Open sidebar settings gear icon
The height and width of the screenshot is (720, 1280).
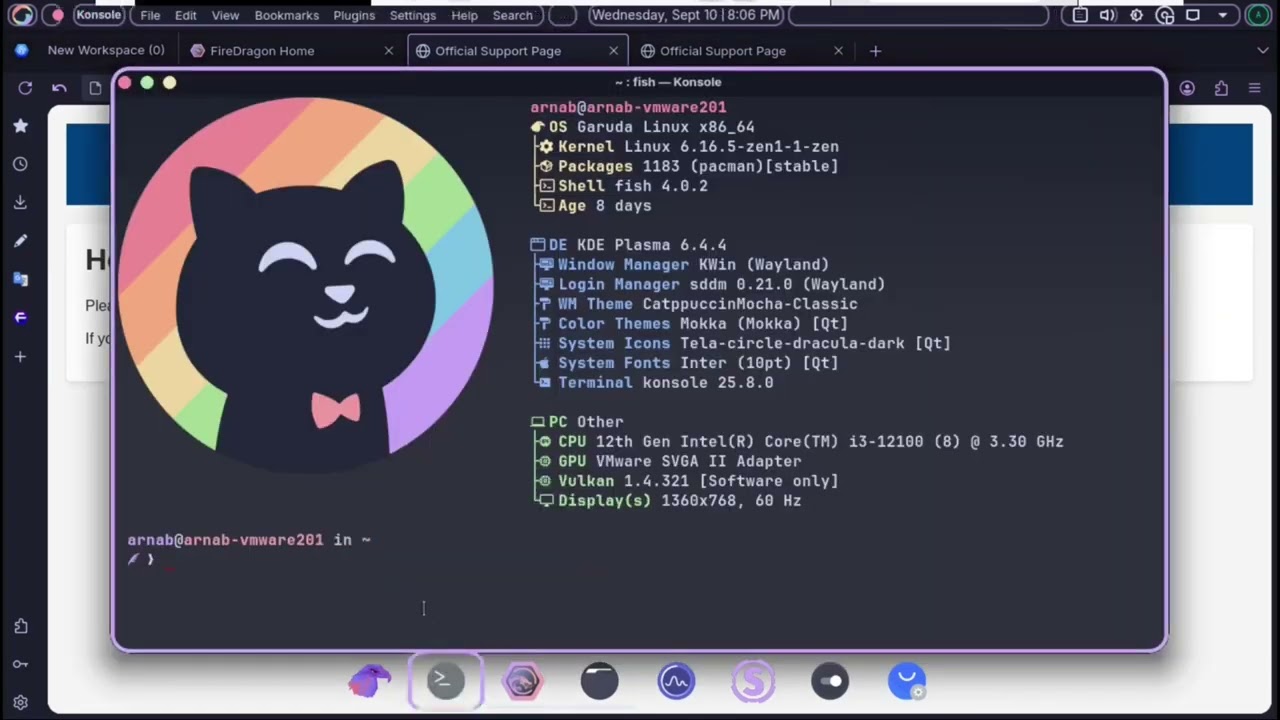click(x=20, y=702)
